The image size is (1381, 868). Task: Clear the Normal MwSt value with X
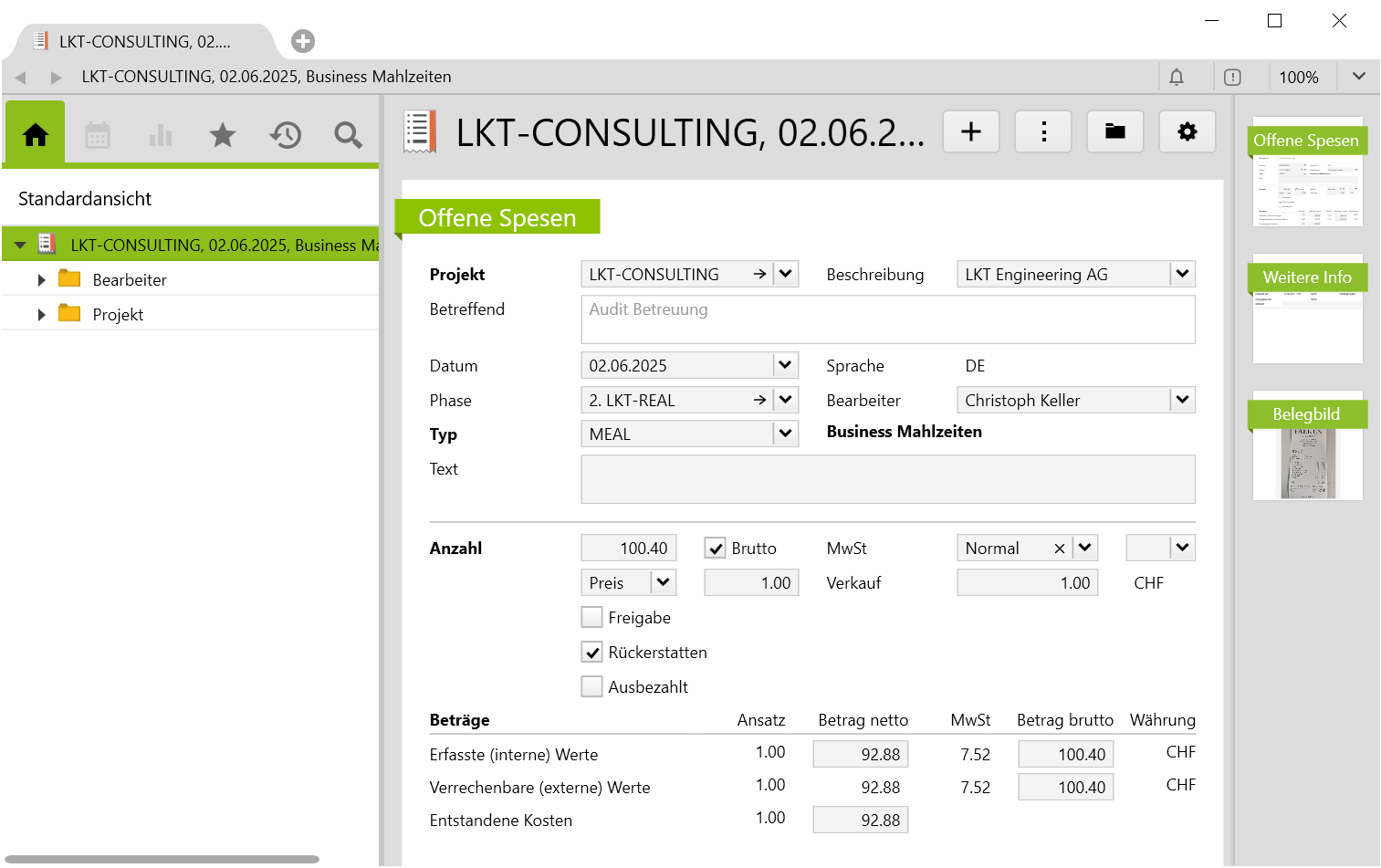tap(1060, 549)
